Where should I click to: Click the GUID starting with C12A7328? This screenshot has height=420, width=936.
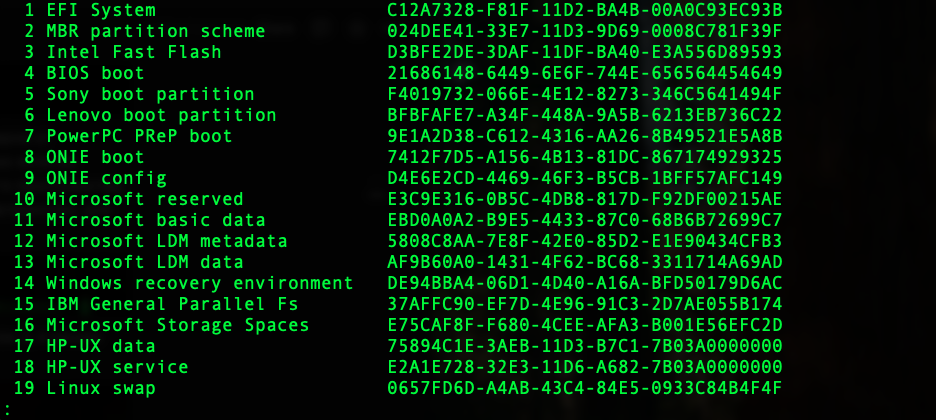coord(584,10)
